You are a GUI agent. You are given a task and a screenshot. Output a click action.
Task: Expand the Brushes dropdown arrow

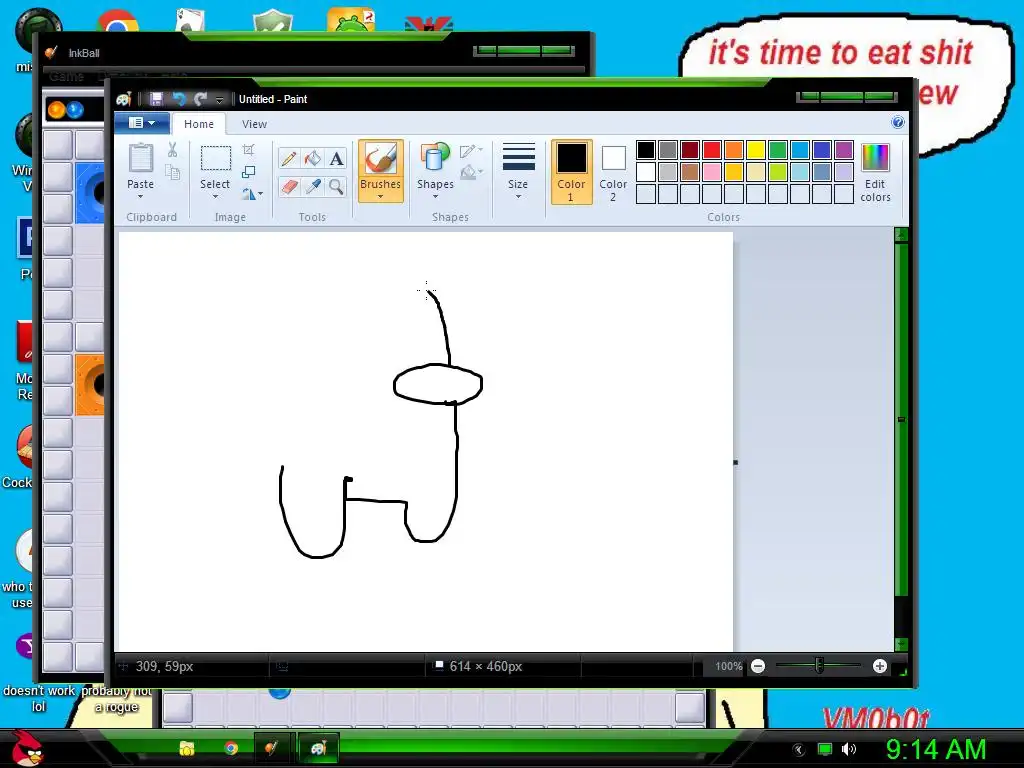point(380,197)
